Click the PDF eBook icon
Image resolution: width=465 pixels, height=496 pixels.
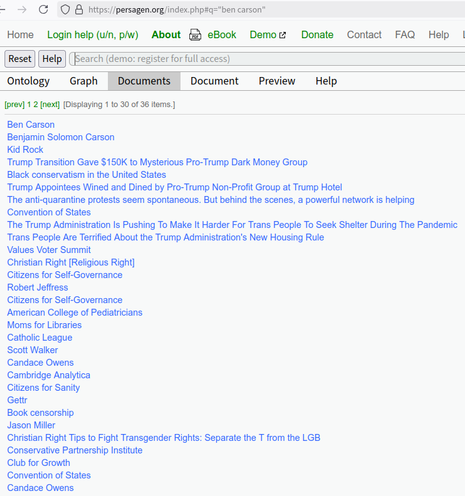[195, 35]
